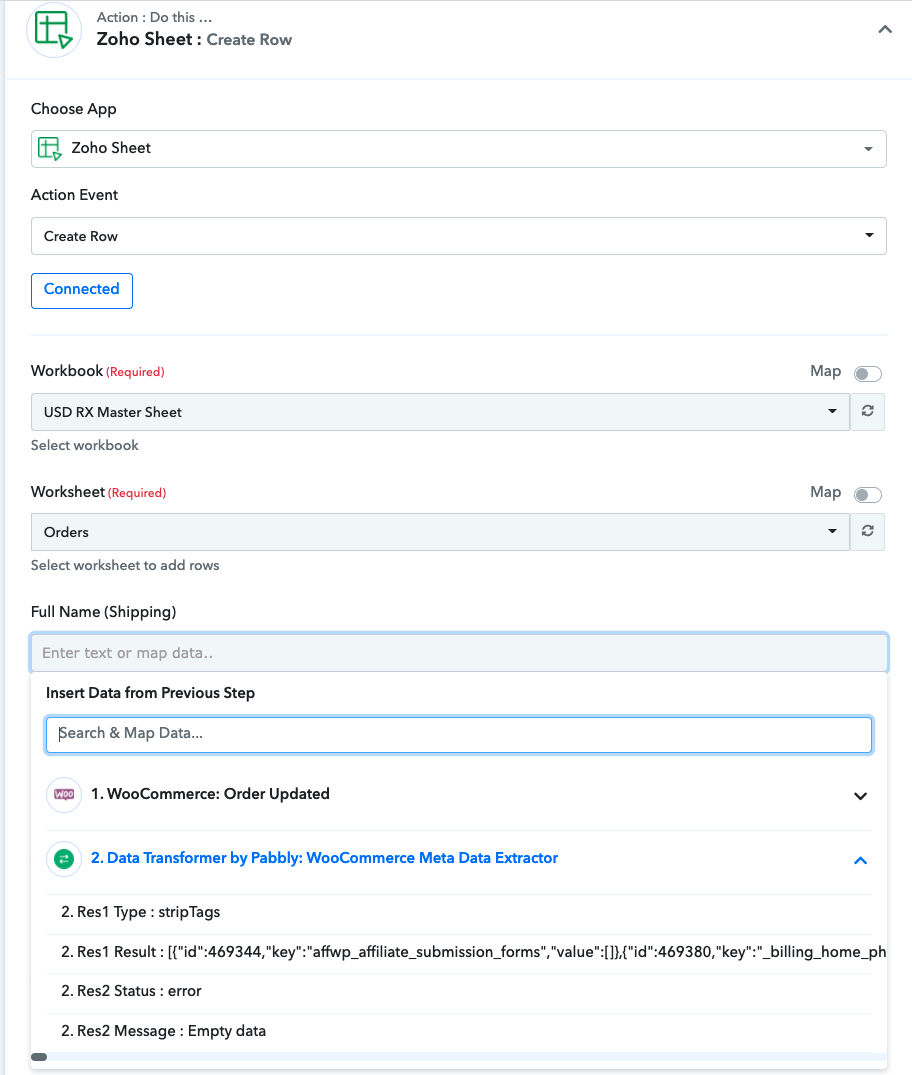Click the Connected button
The image size is (912, 1075).
pyautogui.click(x=82, y=291)
